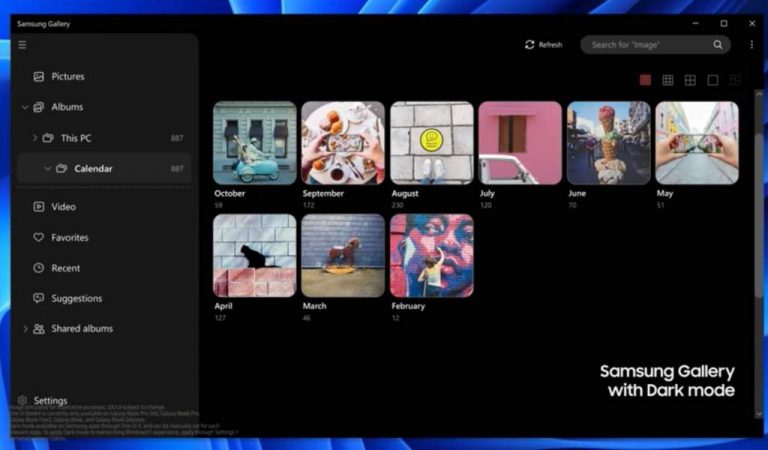Switch to the single image view
Viewport: 768px width, 450px height.
(713, 80)
